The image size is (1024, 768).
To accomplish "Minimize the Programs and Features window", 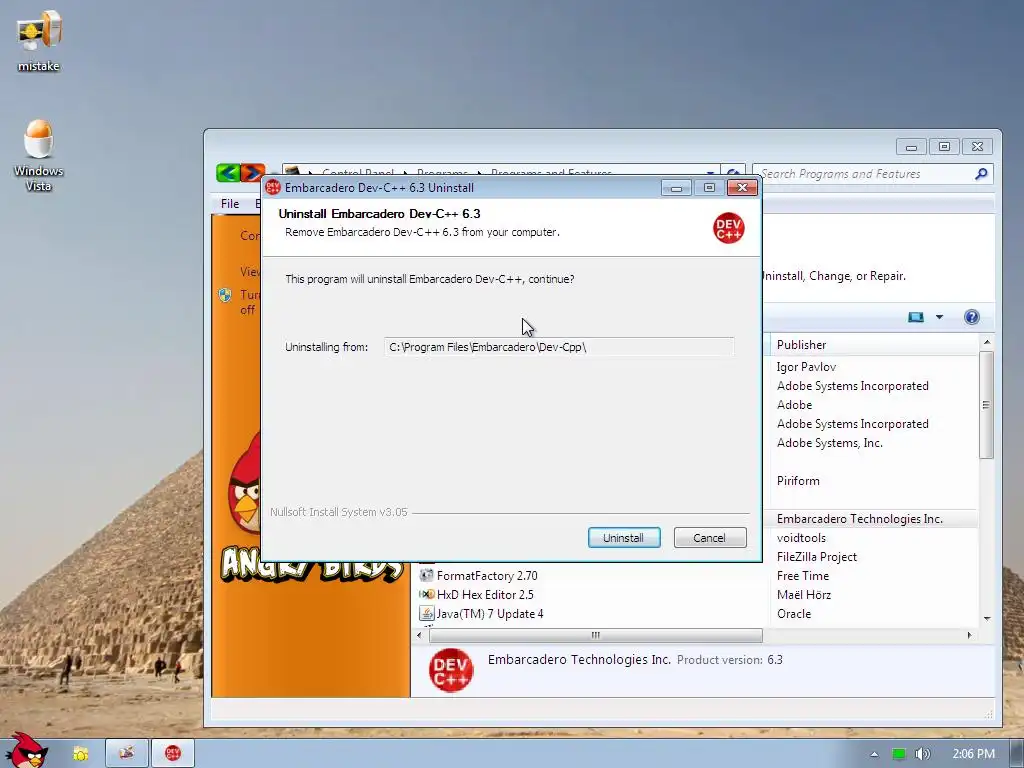I will [x=912, y=147].
